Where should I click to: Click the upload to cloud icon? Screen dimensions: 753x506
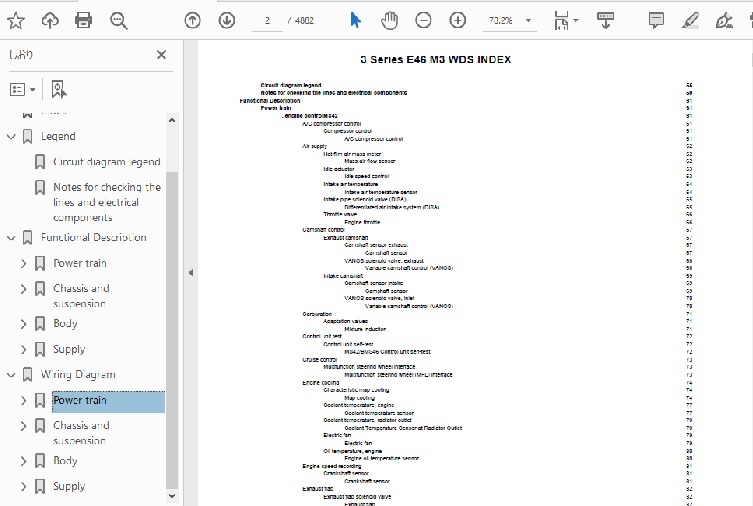(50, 21)
